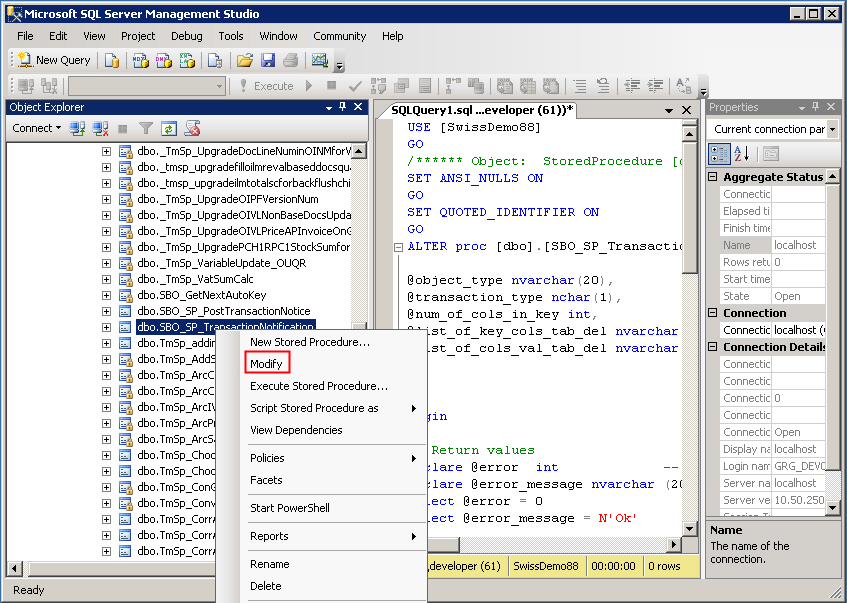Collapse the ALTER proc code block
This screenshot has height=603, width=847.
(x=399, y=247)
